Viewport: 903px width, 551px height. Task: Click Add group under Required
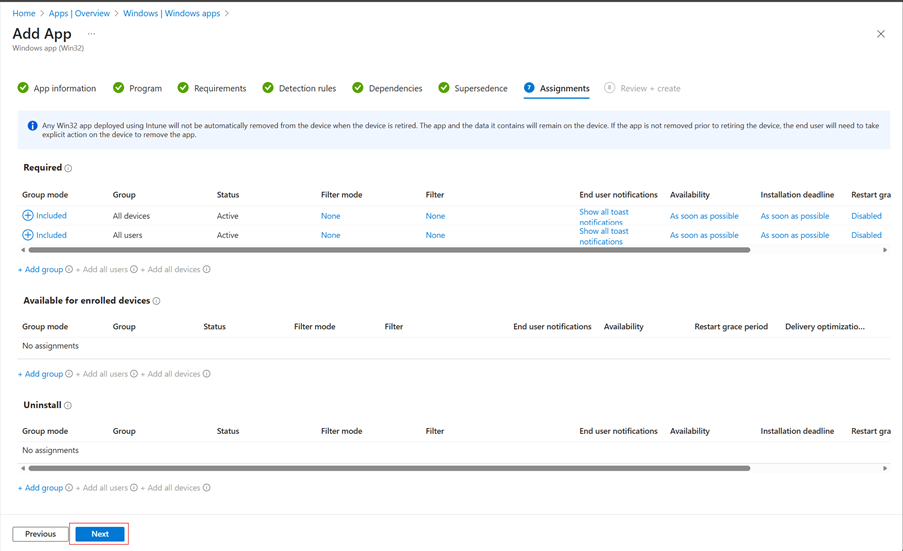(x=40, y=269)
